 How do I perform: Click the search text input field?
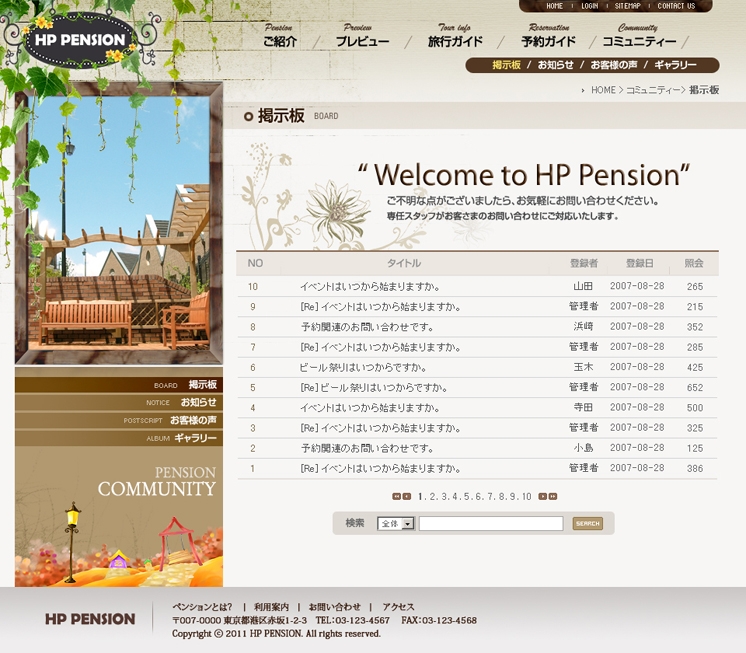coord(490,523)
